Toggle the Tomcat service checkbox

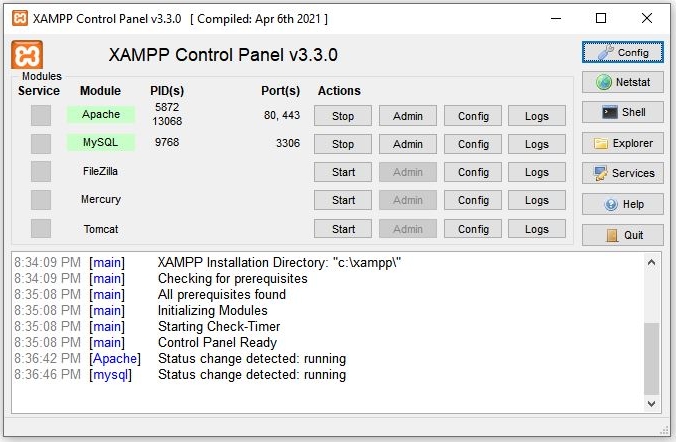coord(41,229)
